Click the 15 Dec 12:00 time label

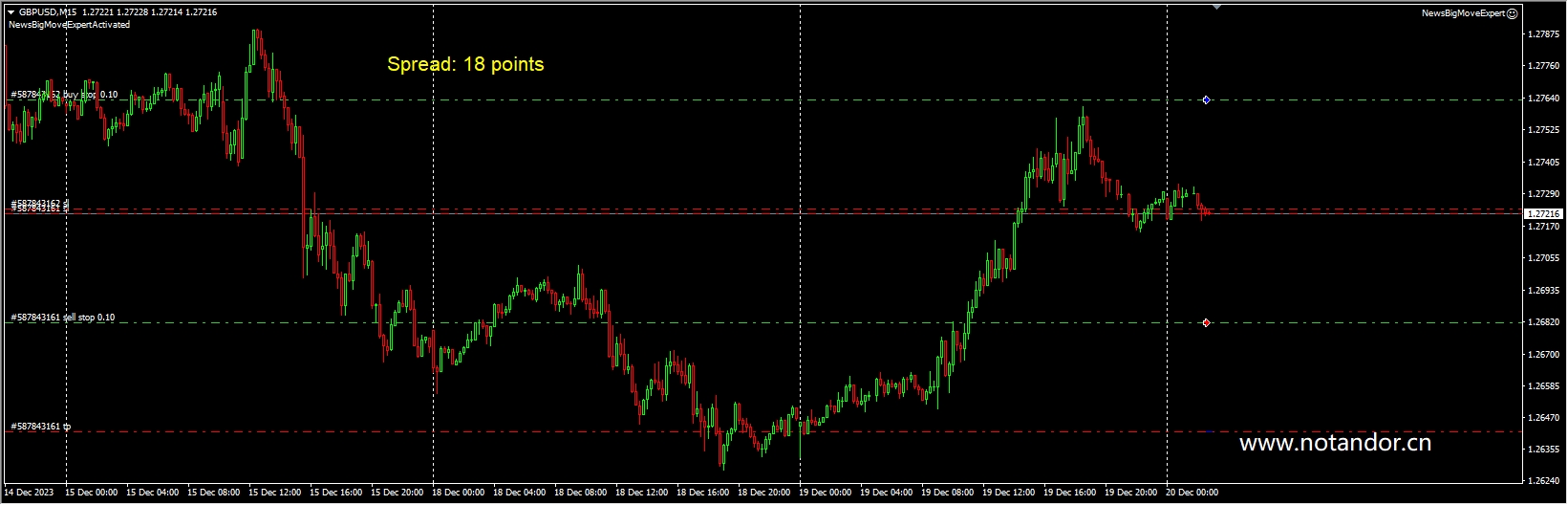276,493
